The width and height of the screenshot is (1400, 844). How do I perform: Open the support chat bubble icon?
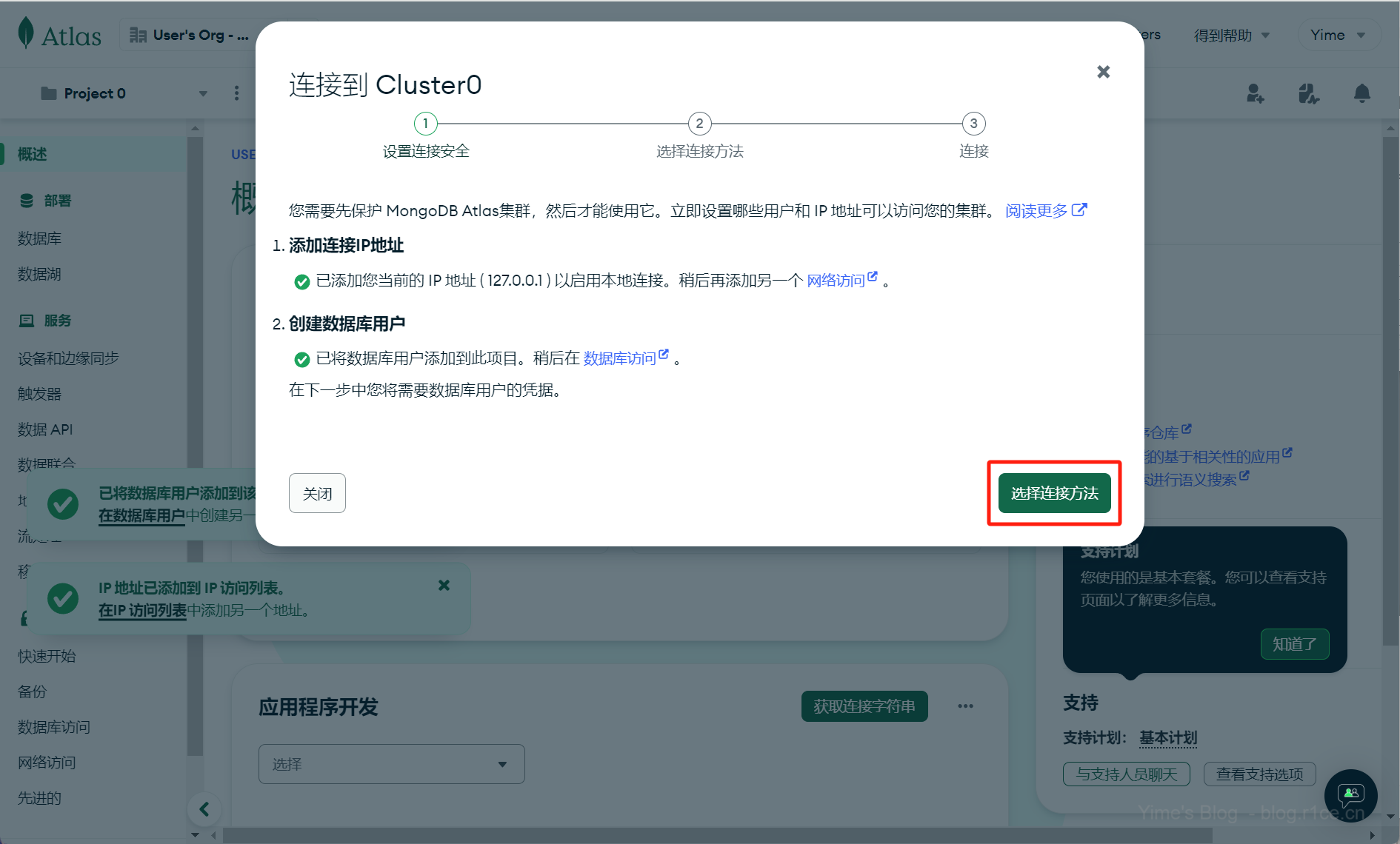(x=1350, y=795)
